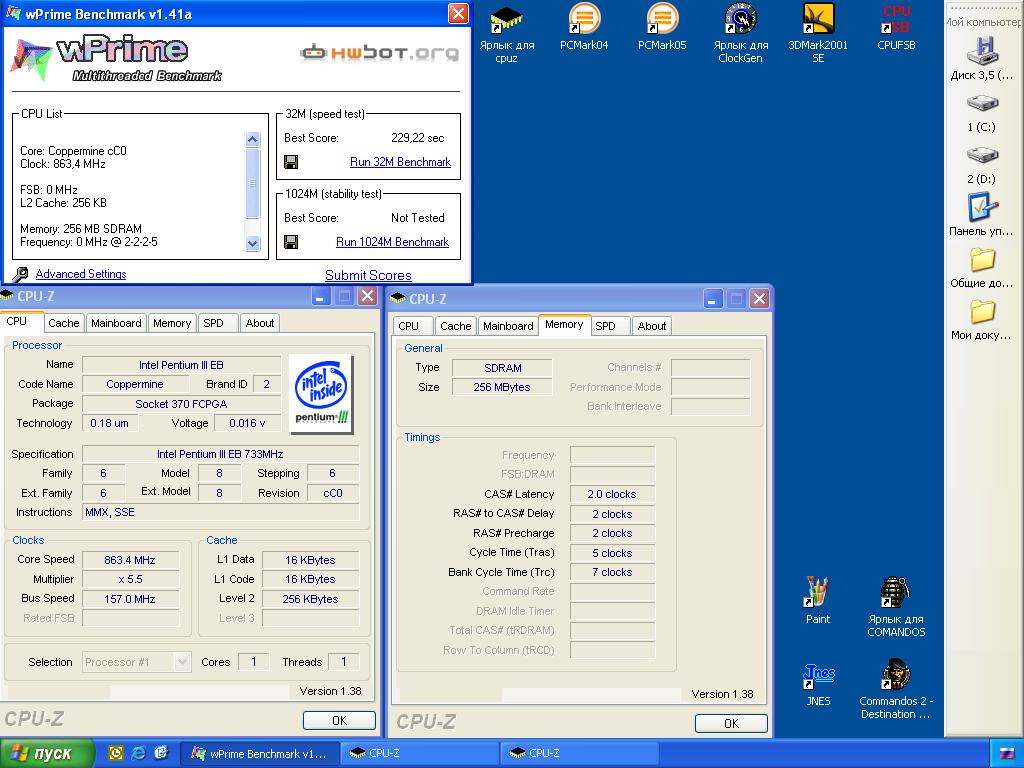
Task: Select second CPU-Z taskbar button
Action: click(x=579, y=753)
